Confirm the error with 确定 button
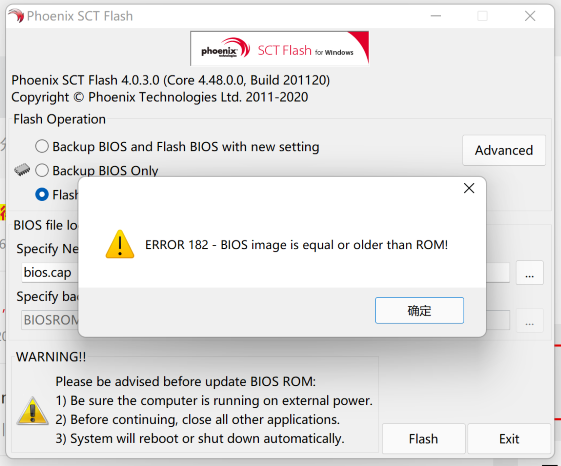Viewport: 561px width, 466px height. coord(419,310)
